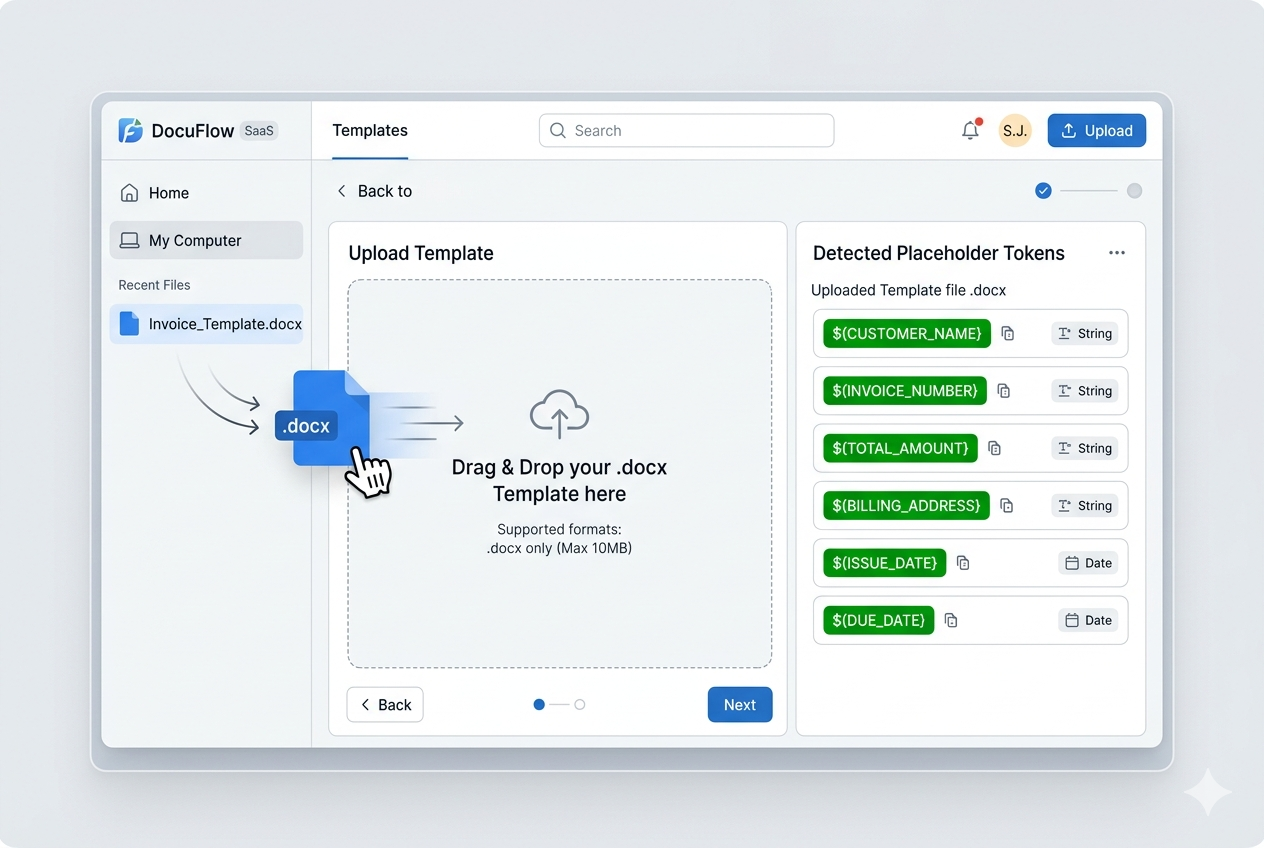This screenshot has width=1264, height=848.
Task: Select the second wizard page dot
Action: click(x=580, y=705)
